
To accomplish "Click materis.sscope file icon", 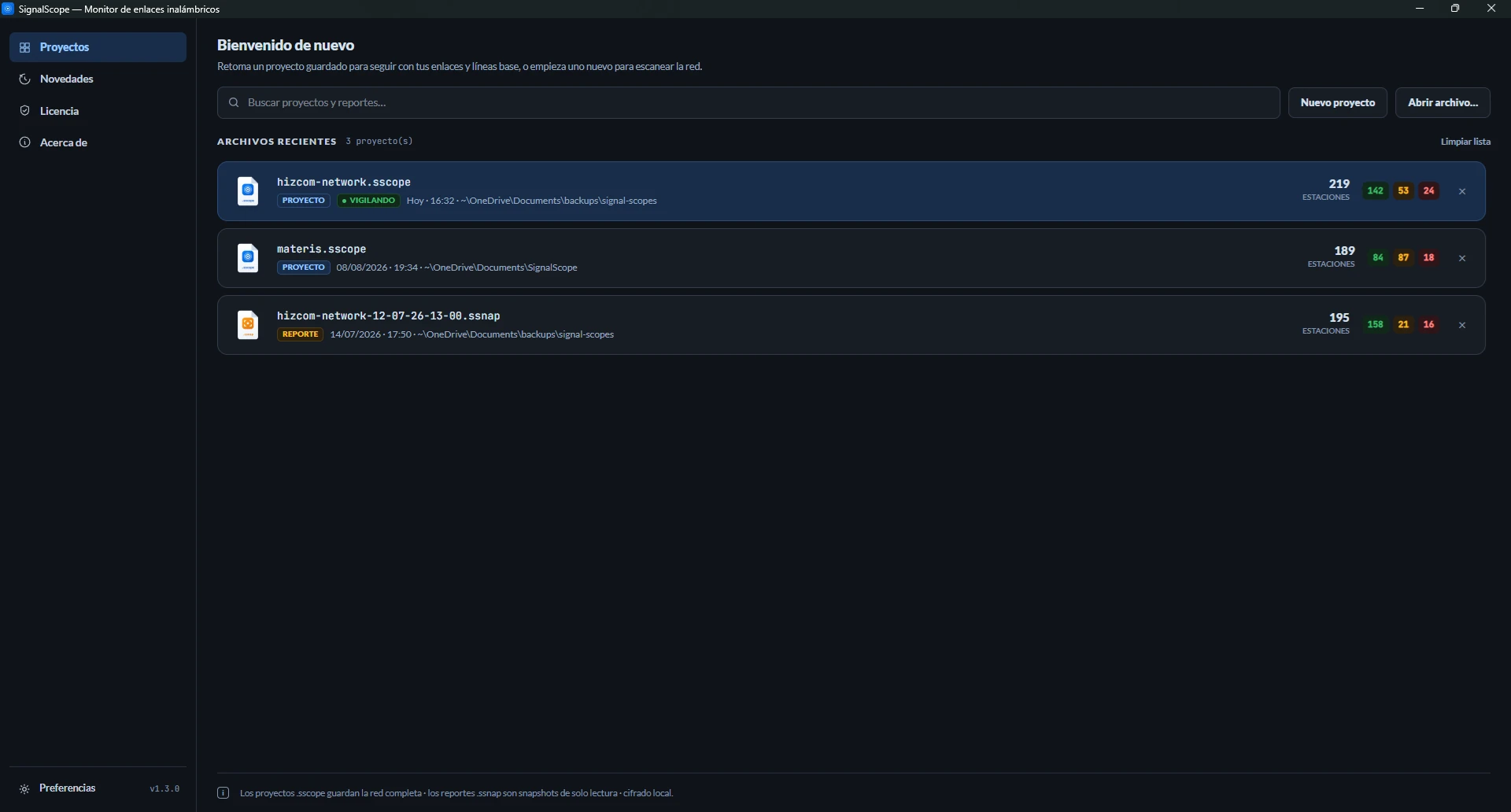I will coord(248,258).
